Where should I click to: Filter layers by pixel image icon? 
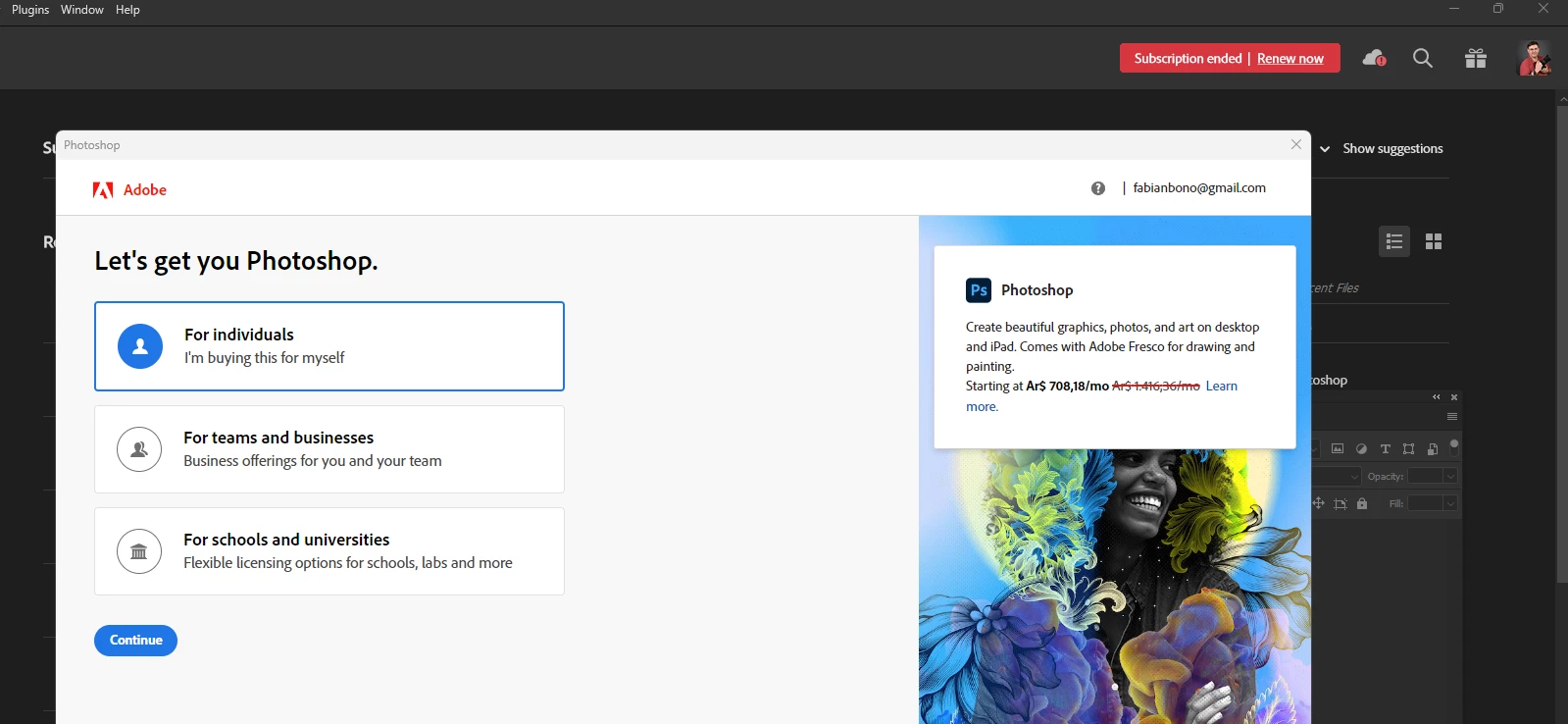pyautogui.click(x=1338, y=449)
